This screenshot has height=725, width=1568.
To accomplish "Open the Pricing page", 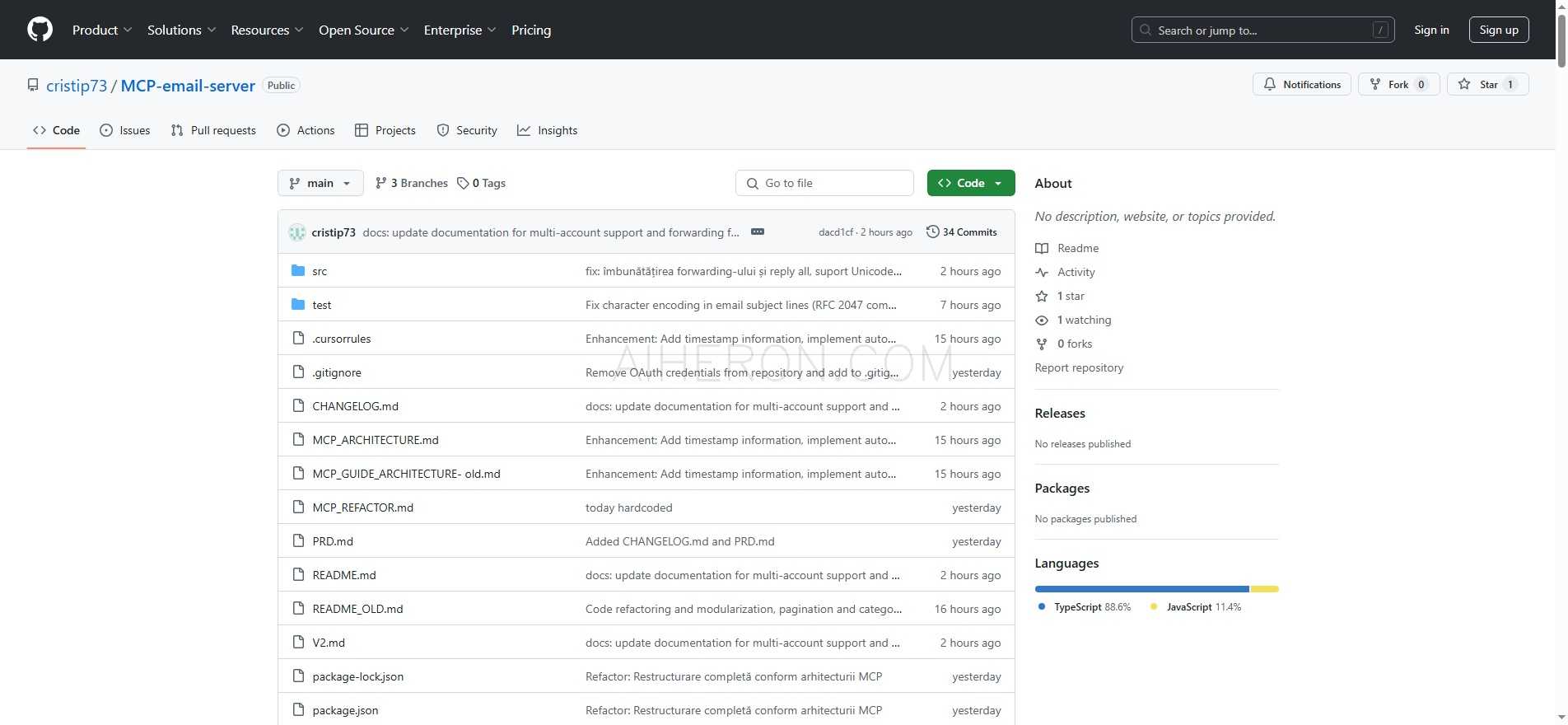I will [x=531, y=30].
